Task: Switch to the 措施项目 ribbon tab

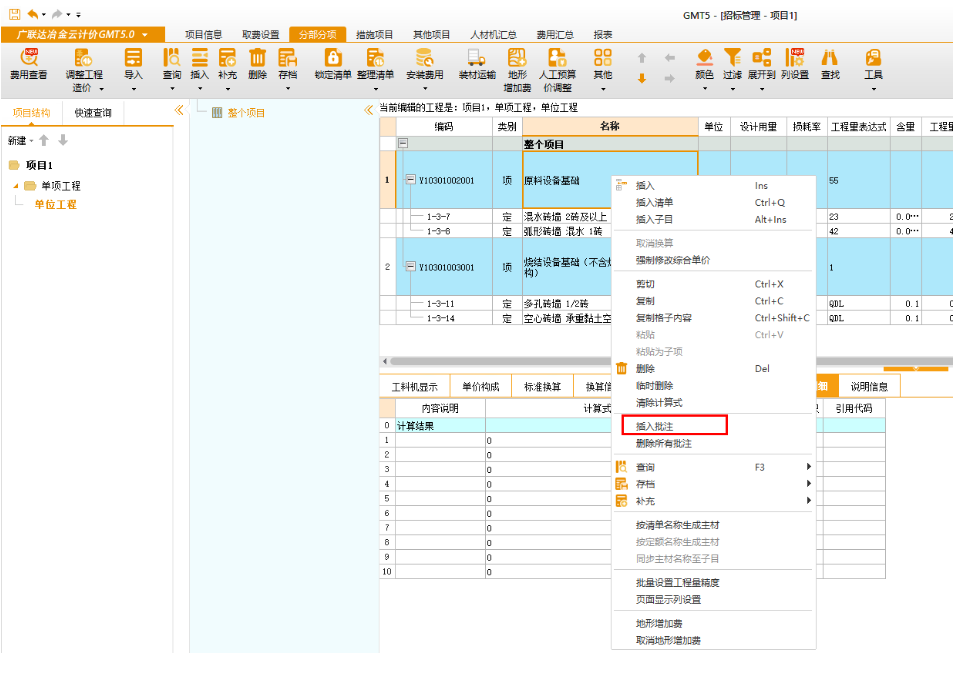Action: pos(375,35)
